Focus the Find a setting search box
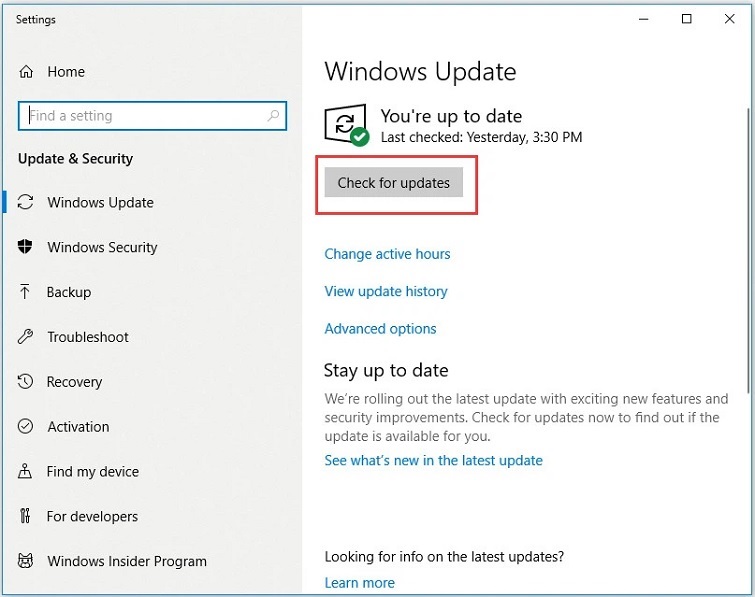The image size is (755, 597). [145, 116]
